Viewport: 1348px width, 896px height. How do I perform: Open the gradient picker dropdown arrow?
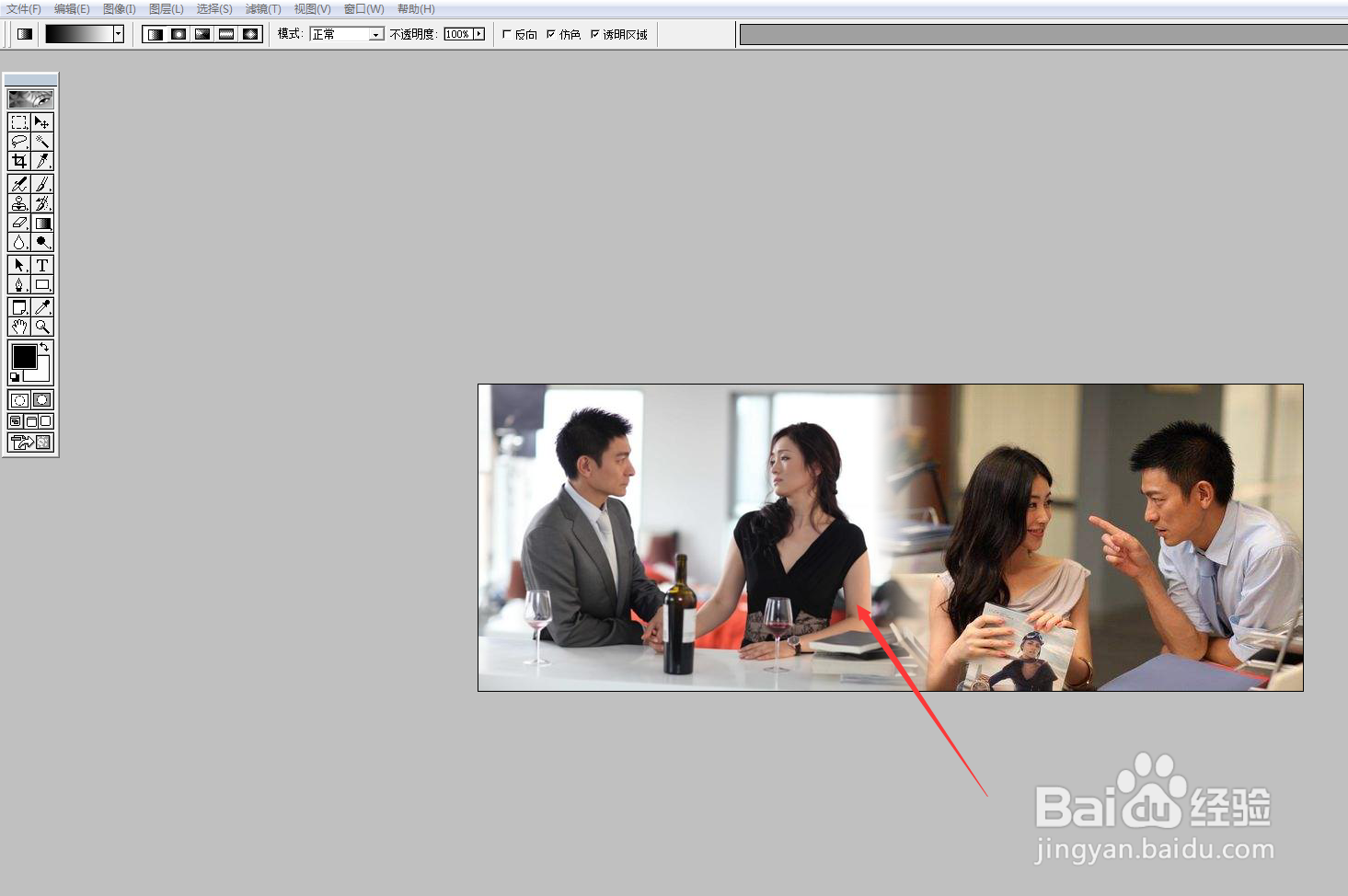119,34
